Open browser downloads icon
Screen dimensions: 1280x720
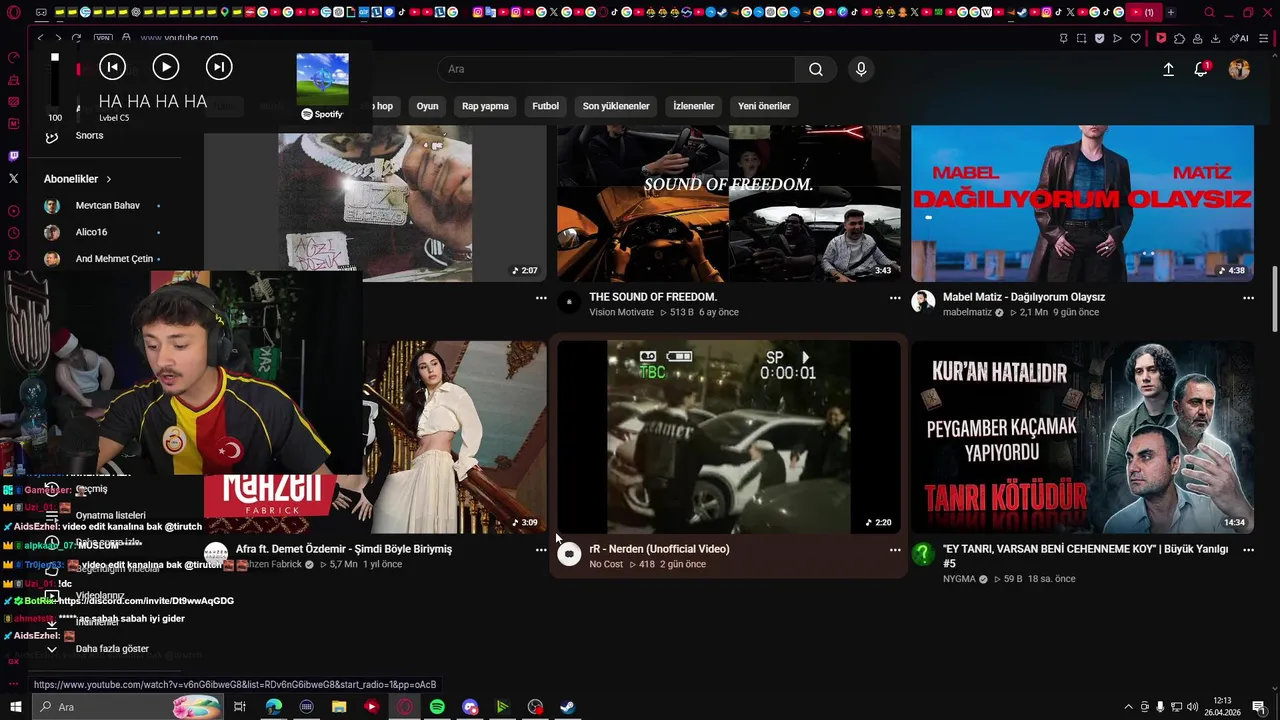coord(1215,38)
